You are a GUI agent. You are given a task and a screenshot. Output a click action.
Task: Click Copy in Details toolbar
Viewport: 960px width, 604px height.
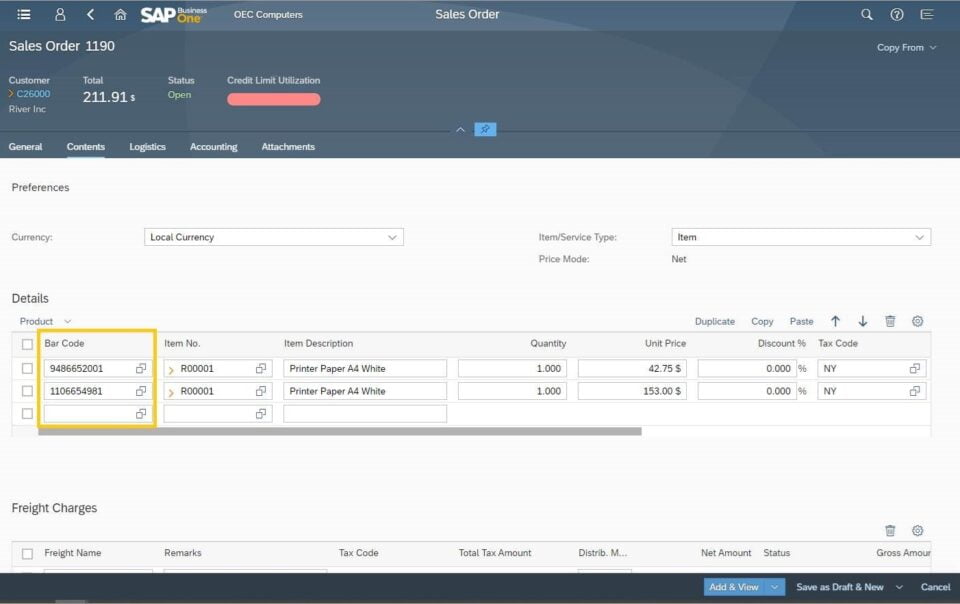point(762,321)
